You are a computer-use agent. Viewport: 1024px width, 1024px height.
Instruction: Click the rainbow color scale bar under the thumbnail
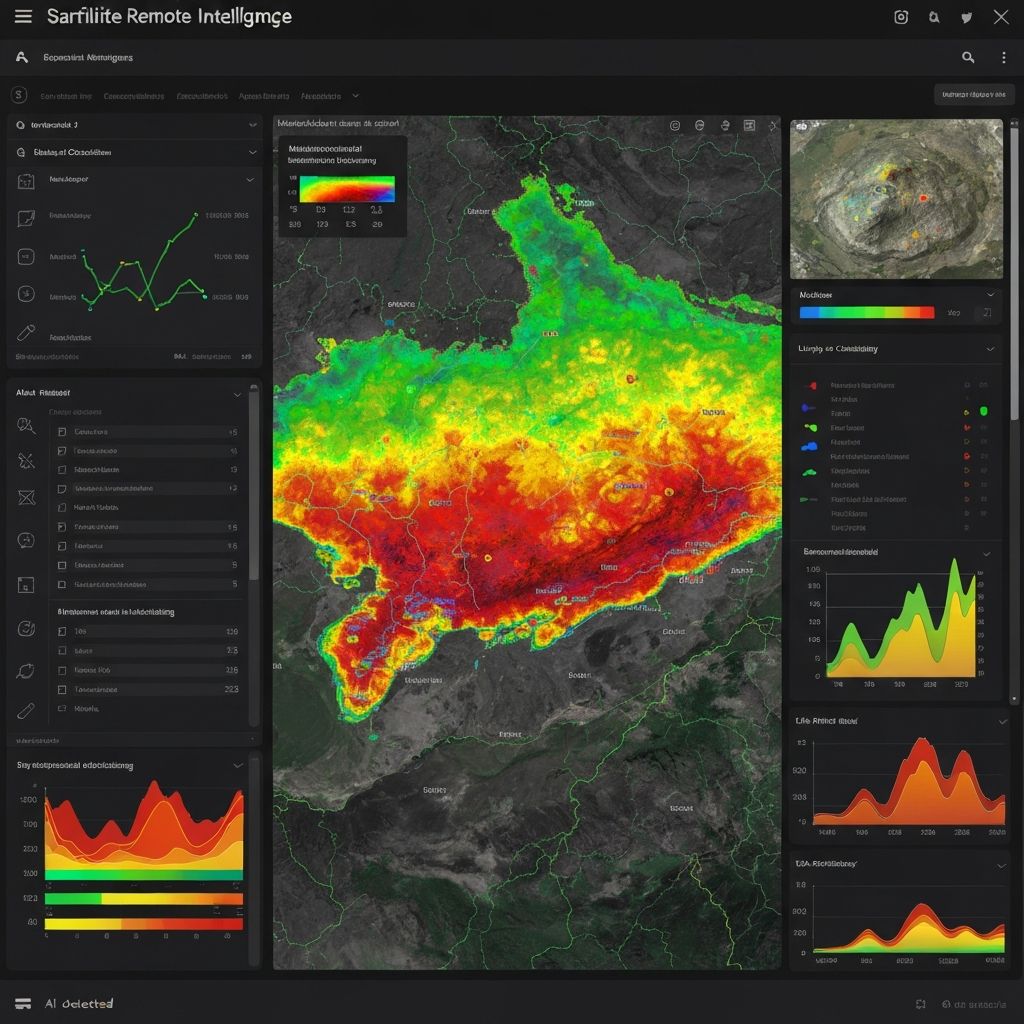click(867, 313)
